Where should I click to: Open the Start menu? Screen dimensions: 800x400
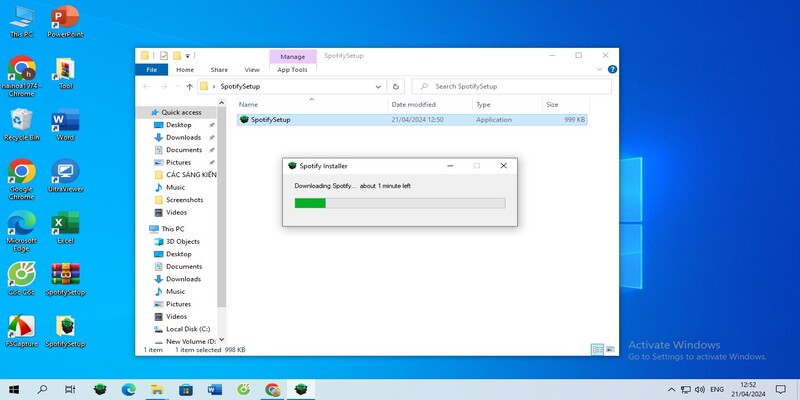(x=14, y=390)
